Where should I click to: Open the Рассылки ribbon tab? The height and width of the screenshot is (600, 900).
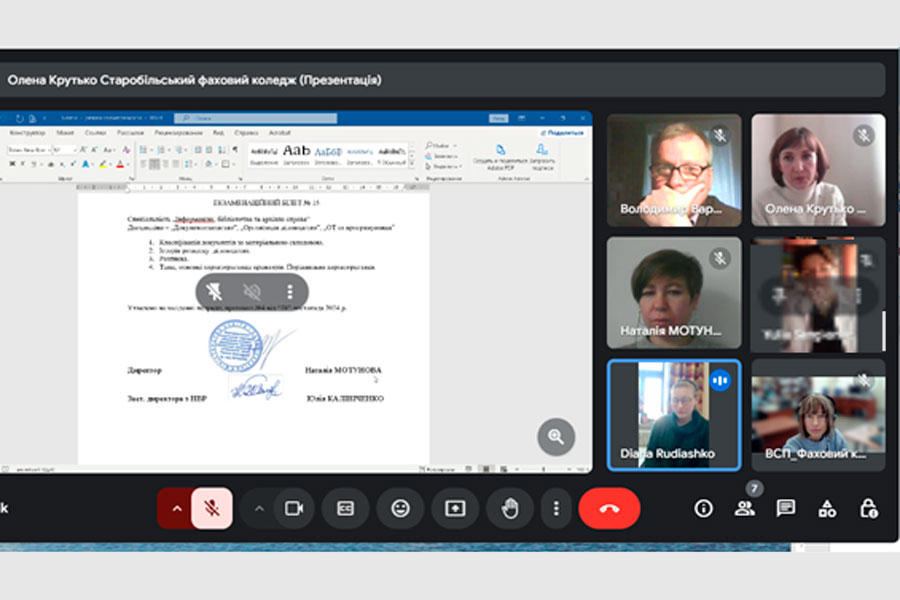[130, 133]
